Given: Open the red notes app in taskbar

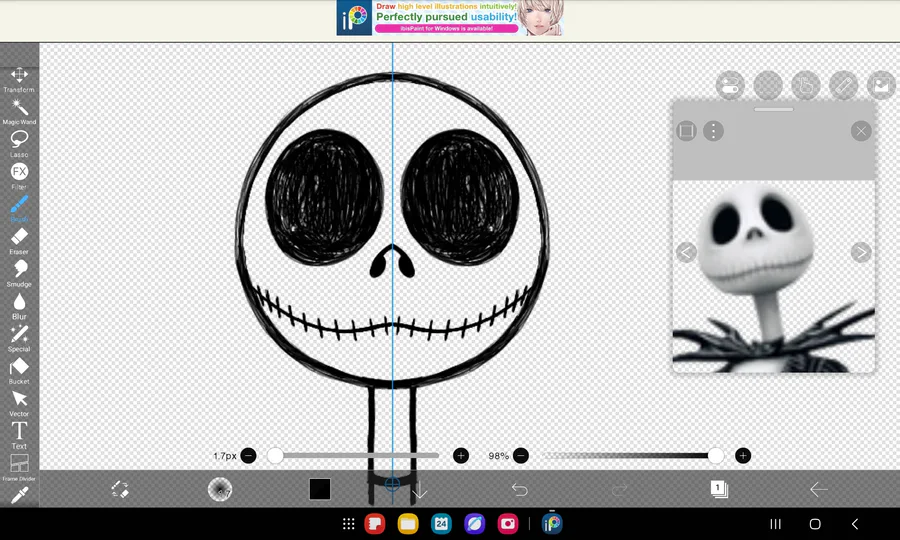Looking at the screenshot, I should click(x=375, y=523).
